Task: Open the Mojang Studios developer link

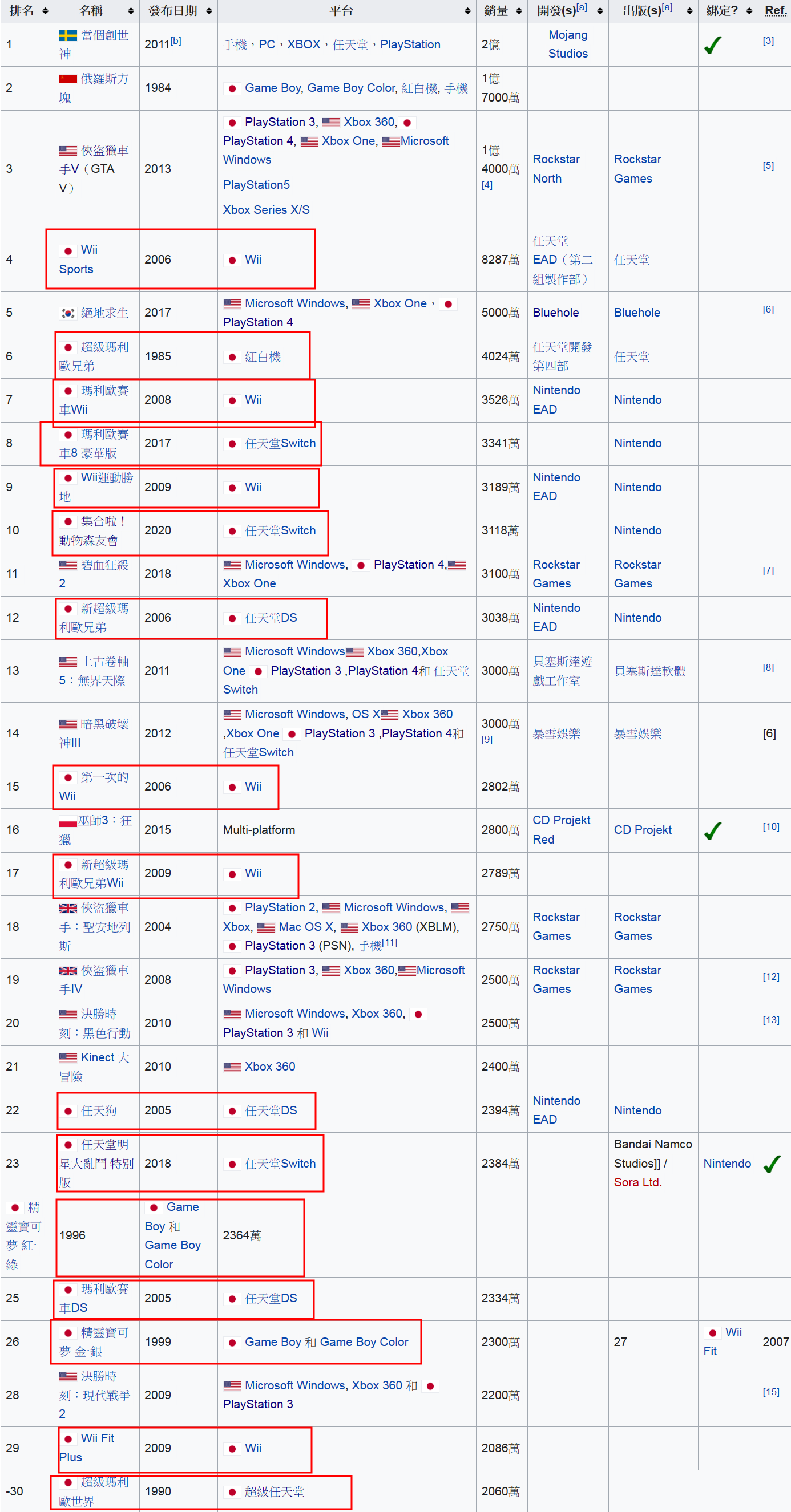Action: click(568, 44)
